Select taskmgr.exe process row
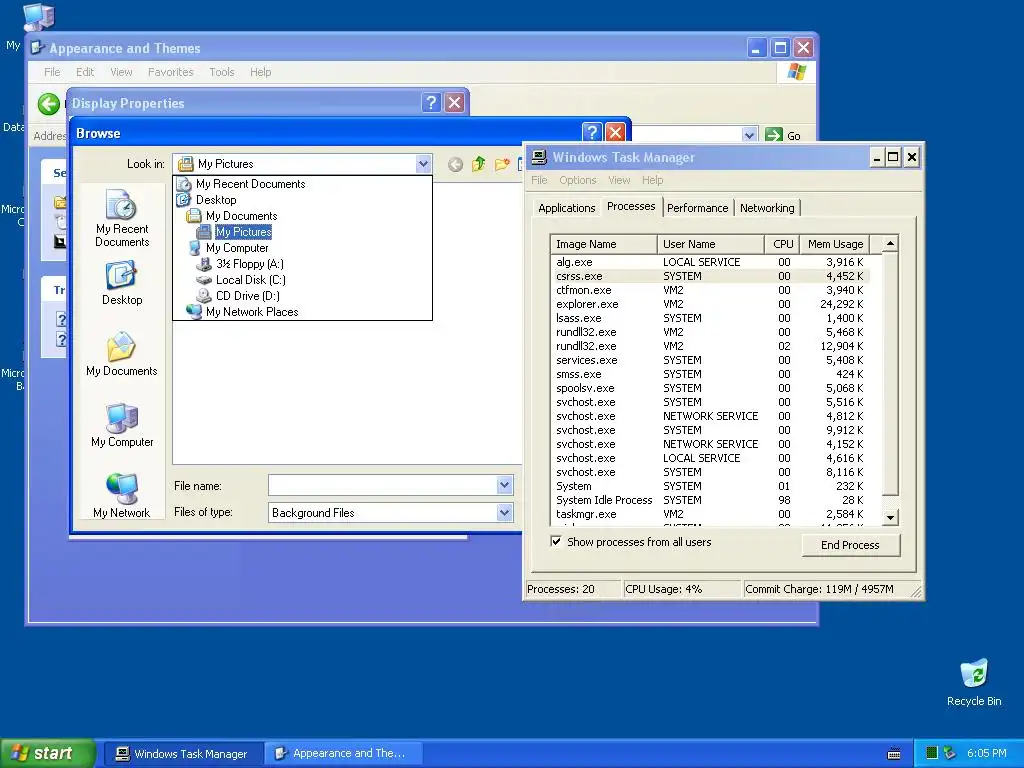The width and height of the screenshot is (1024, 768). click(710, 514)
